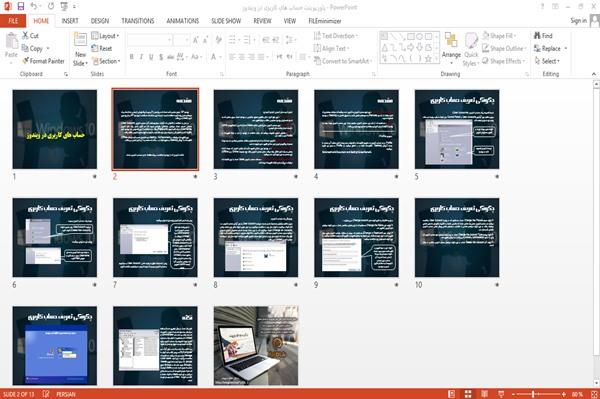Toggle Italic formatting

(x=141, y=57)
